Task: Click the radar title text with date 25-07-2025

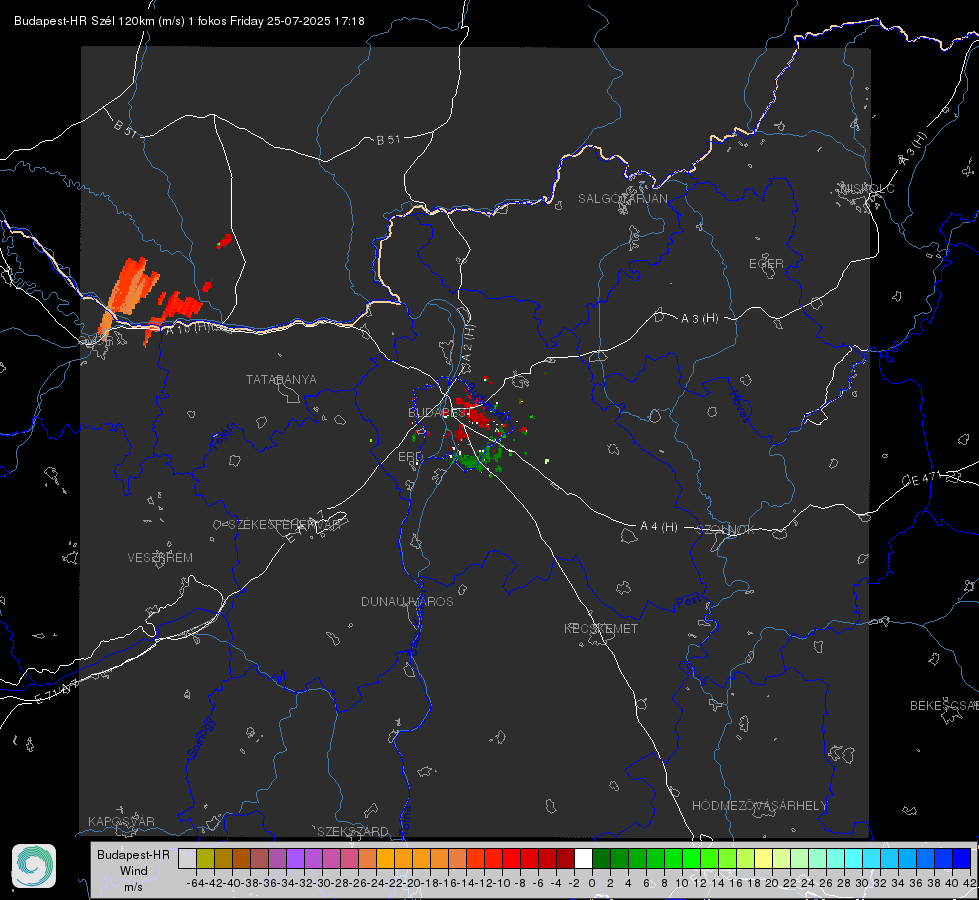Action: (x=189, y=21)
